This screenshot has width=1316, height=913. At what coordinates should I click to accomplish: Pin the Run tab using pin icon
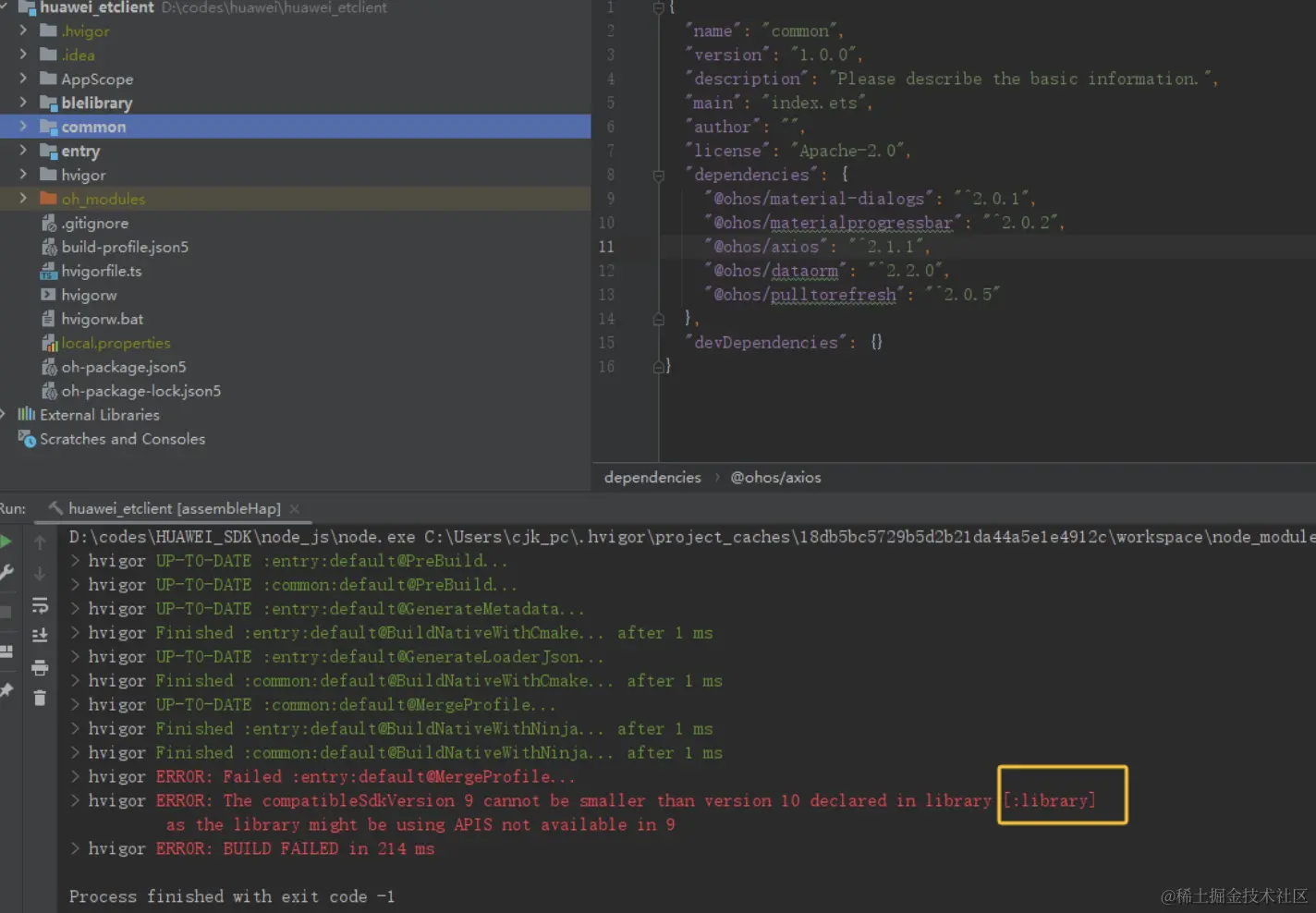[x=6, y=690]
